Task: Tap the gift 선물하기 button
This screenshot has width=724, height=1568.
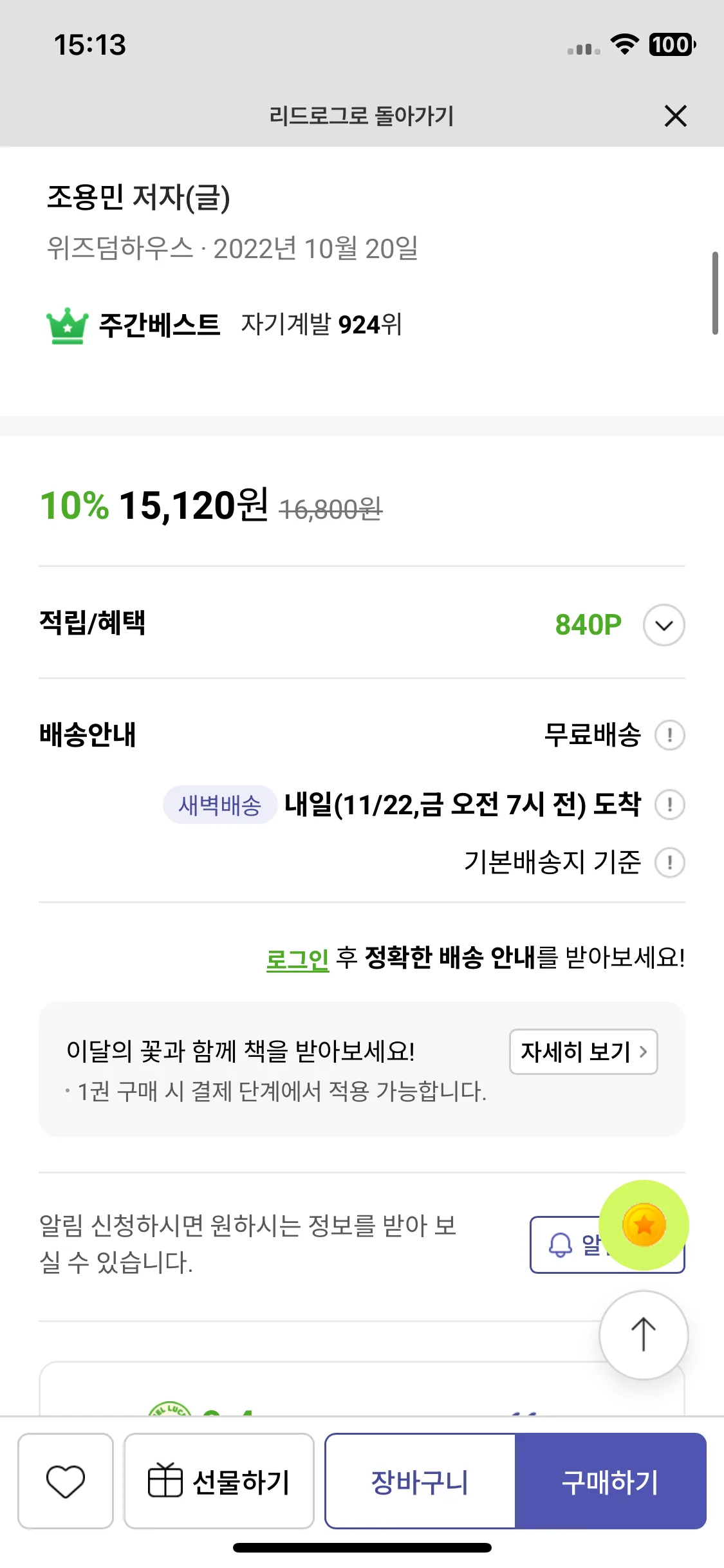Action: click(x=219, y=1481)
